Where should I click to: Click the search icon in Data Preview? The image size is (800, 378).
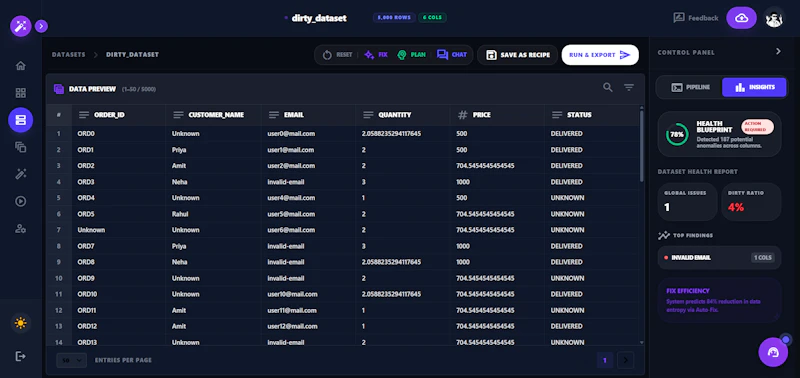click(x=608, y=88)
